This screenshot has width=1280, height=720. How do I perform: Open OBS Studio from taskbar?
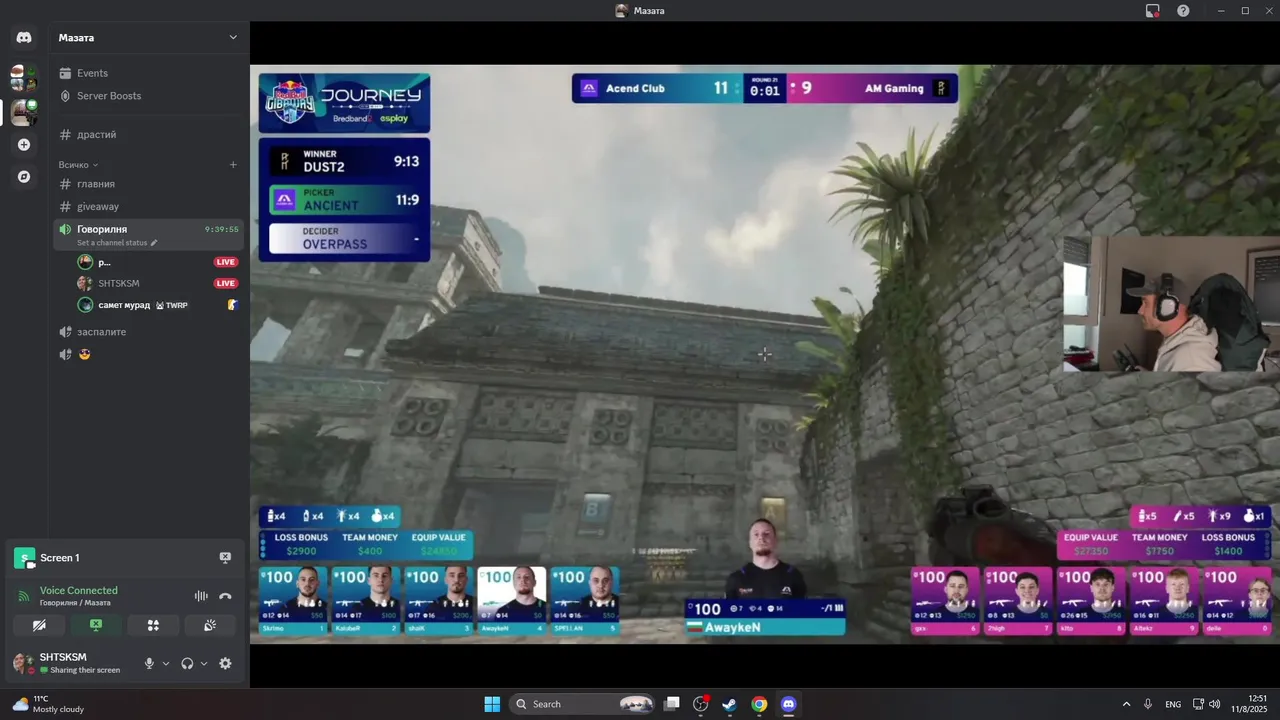(x=701, y=704)
